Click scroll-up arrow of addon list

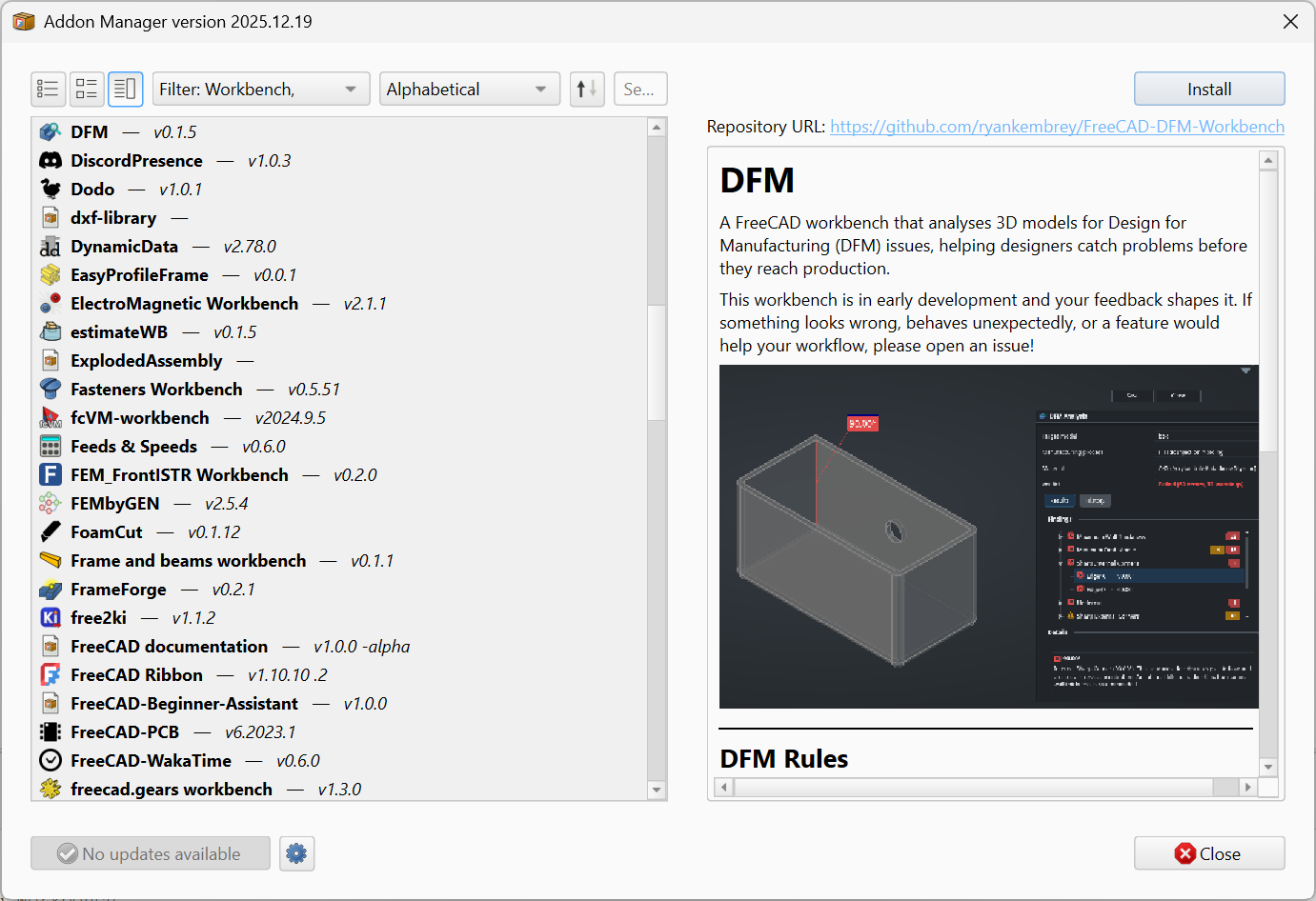pyautogui.click(x=656, y=127)
